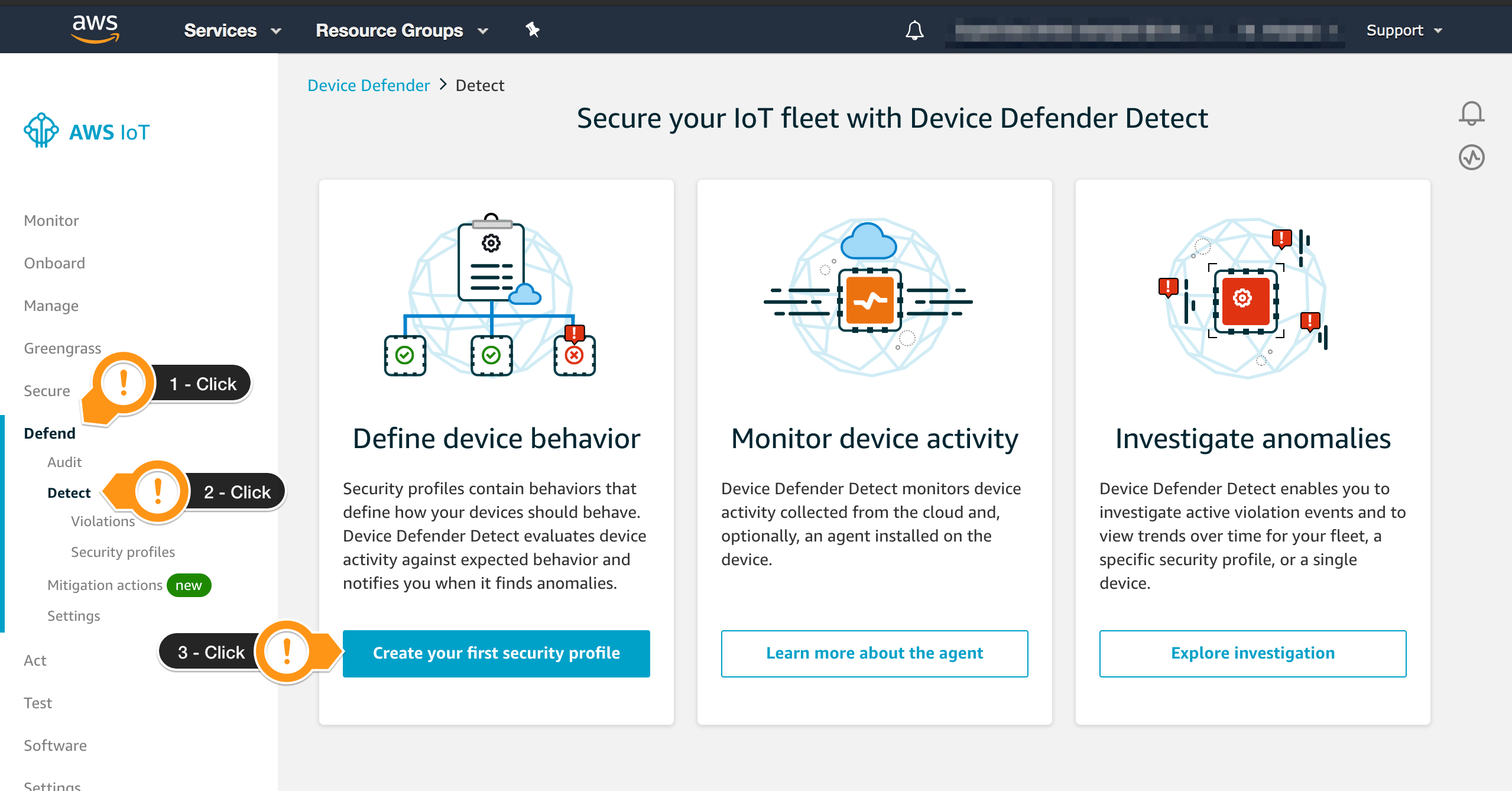Click the green 'new' badge
Image resolution: width=1512 pixels, height=791 pixels.
pyautogui.click(x=189, y=585)
